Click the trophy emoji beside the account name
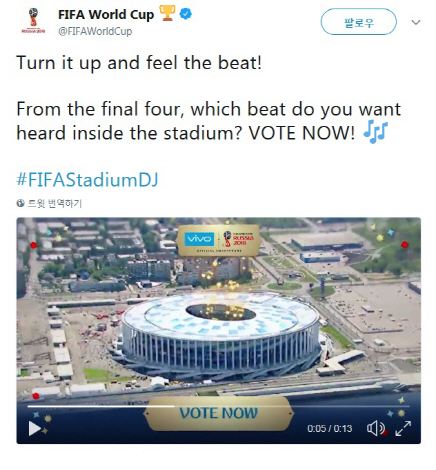The width and height of the screenshot is (436, 470). coord(167,13)
